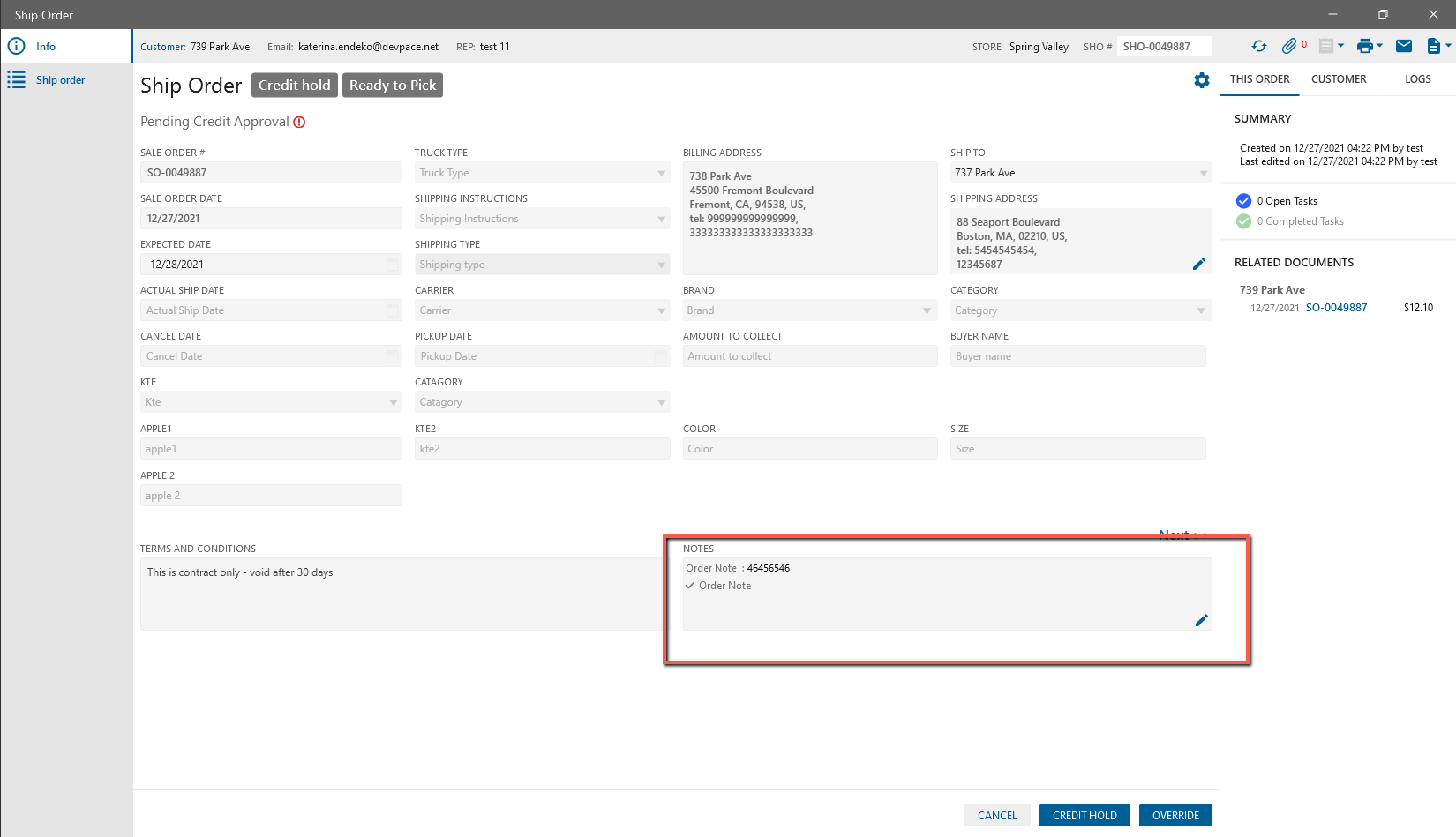Click the "0 Completed Tasks" text
This screenshot has width=1456, height=837.
[1300, 221]
